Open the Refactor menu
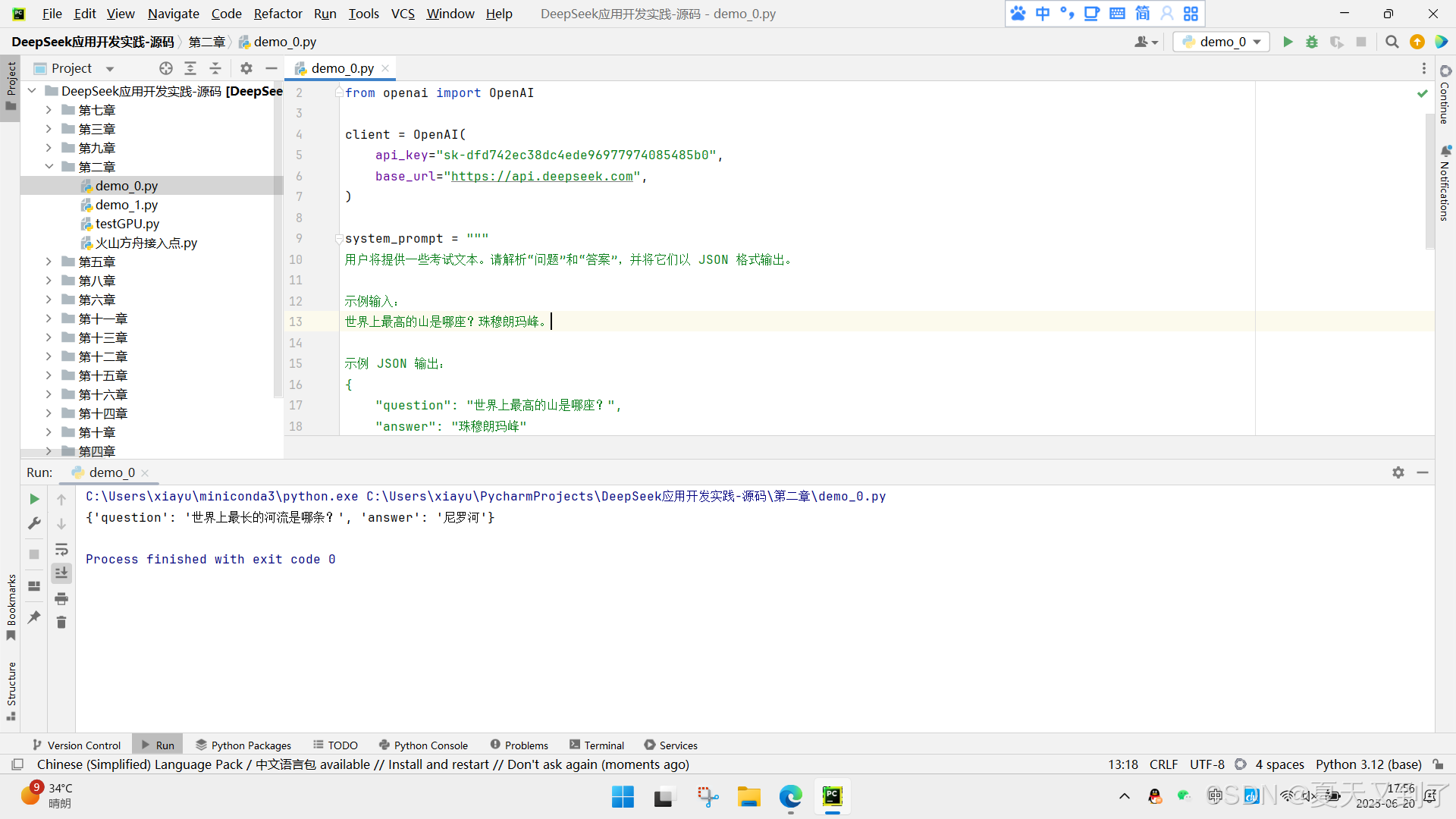Image resolution: width=1456 pixels, height=819 pixels. (x=278, y=14)
